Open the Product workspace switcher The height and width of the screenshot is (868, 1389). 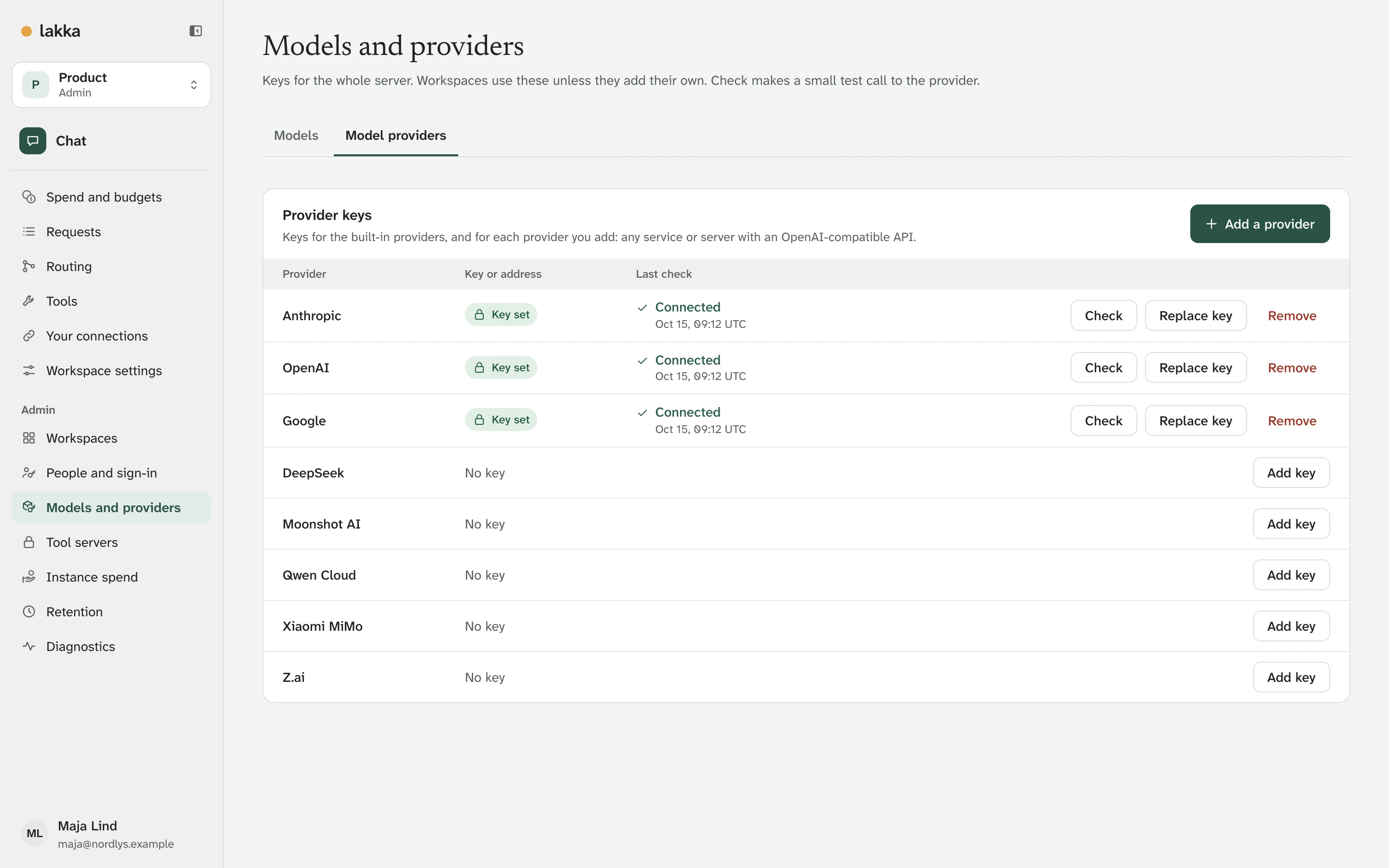coord(111,85)
